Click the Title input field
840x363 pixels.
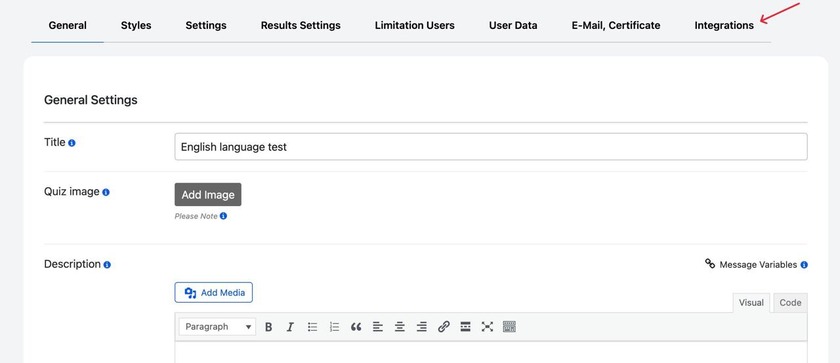coord(491,147)
